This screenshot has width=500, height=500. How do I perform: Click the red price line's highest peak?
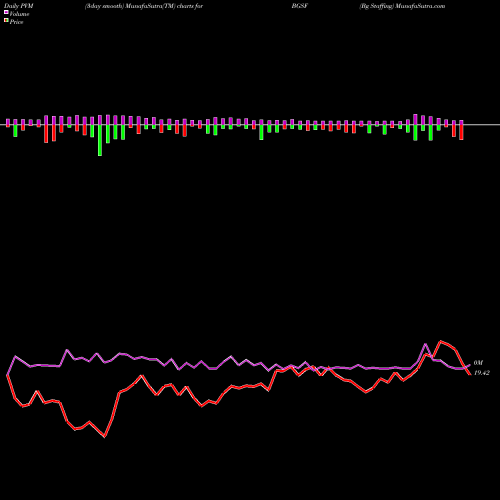pos(441,341)
